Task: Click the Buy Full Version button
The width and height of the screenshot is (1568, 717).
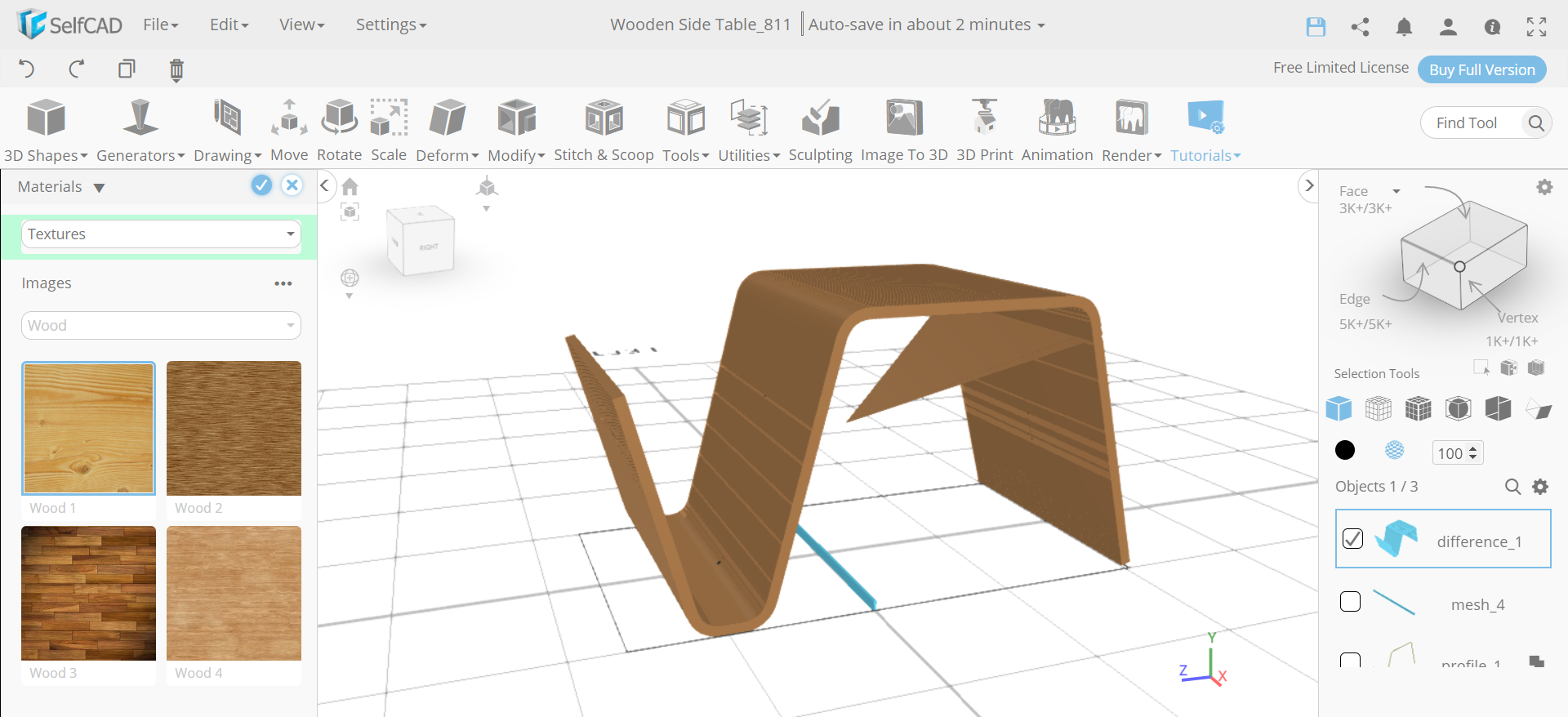Action: click(x=1482, y=69)
